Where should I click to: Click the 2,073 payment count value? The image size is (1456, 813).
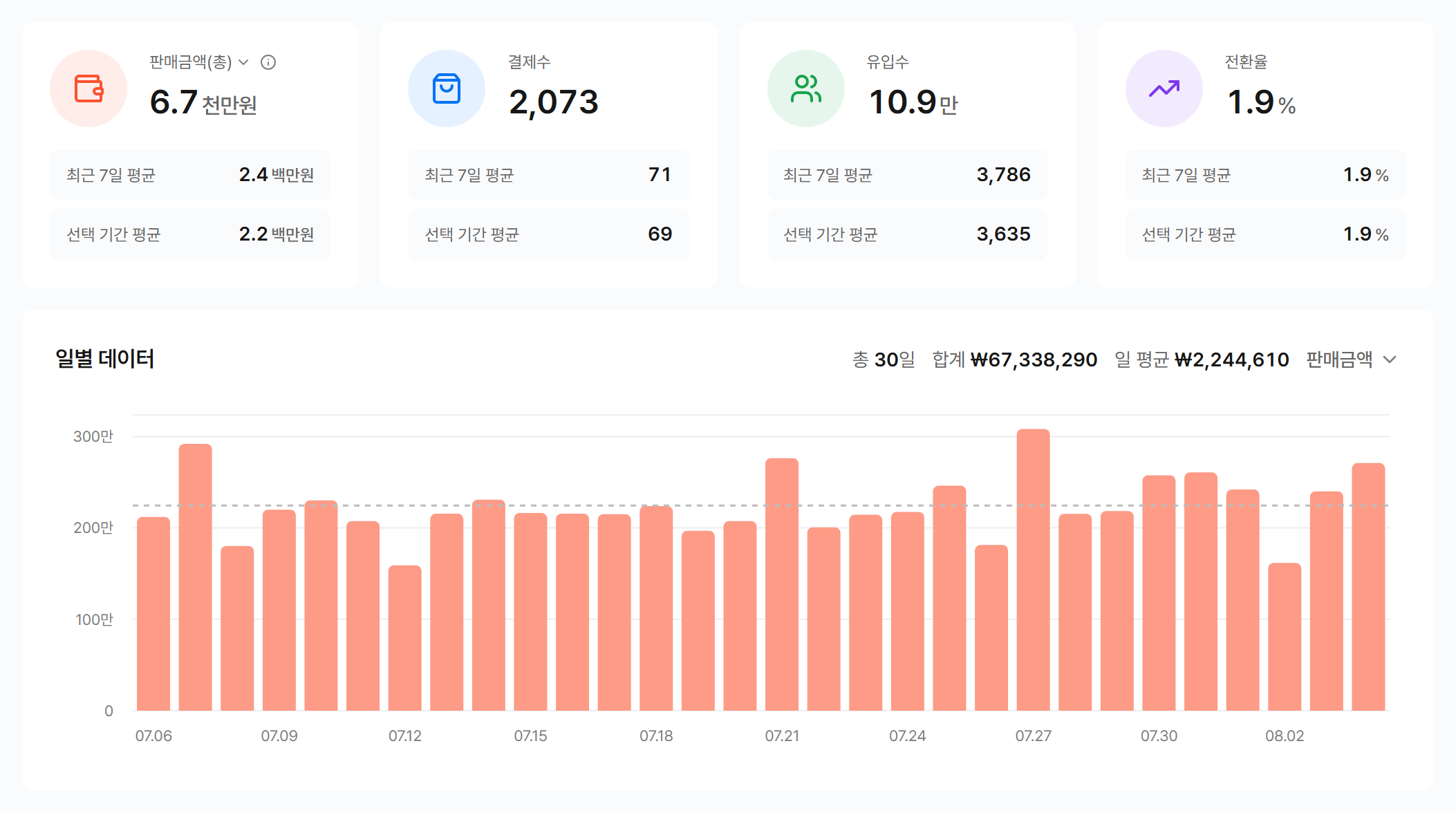pyautogui.click(x=554, y=102)
